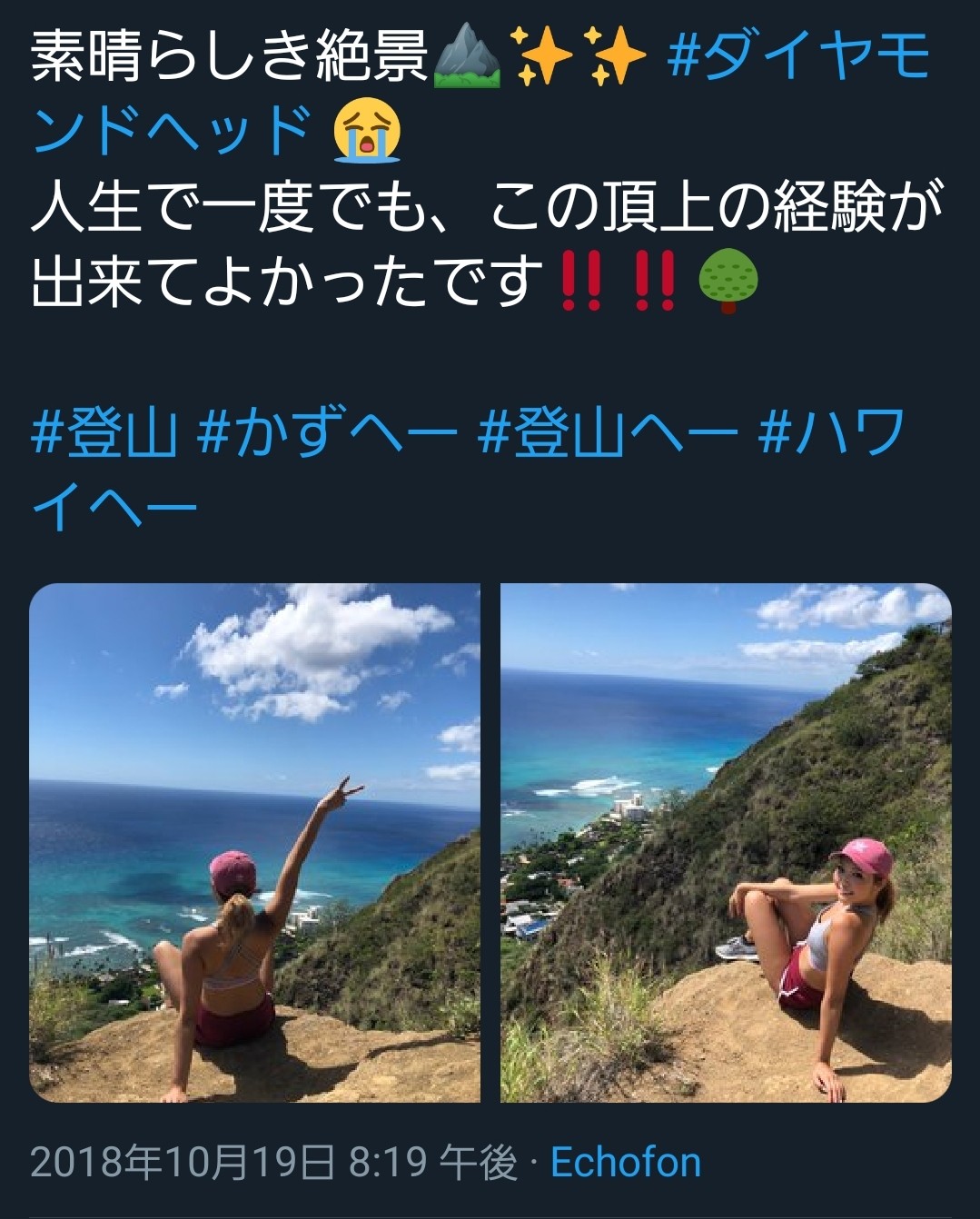Click the mountain emoji after 絶景
This screenshot has height=1219, width=980.
[467, 57]
